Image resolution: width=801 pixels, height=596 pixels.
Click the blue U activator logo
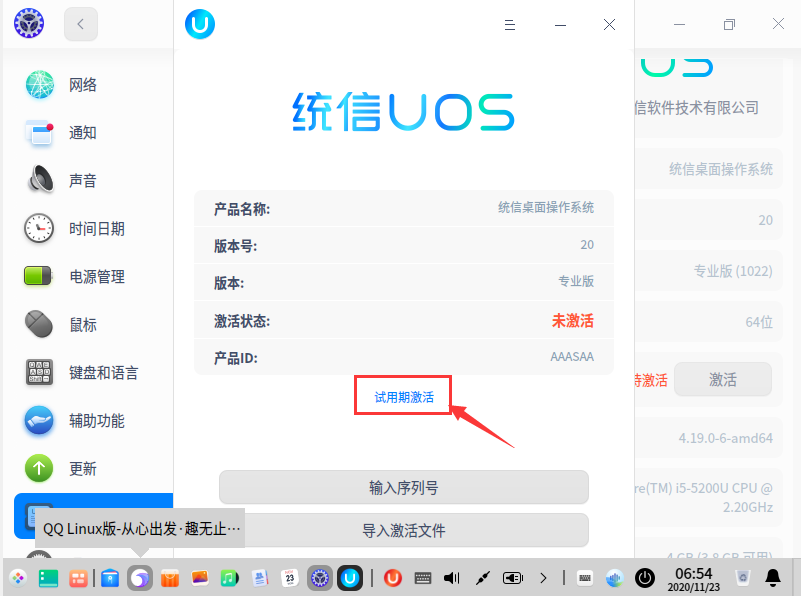pos(200,24)
